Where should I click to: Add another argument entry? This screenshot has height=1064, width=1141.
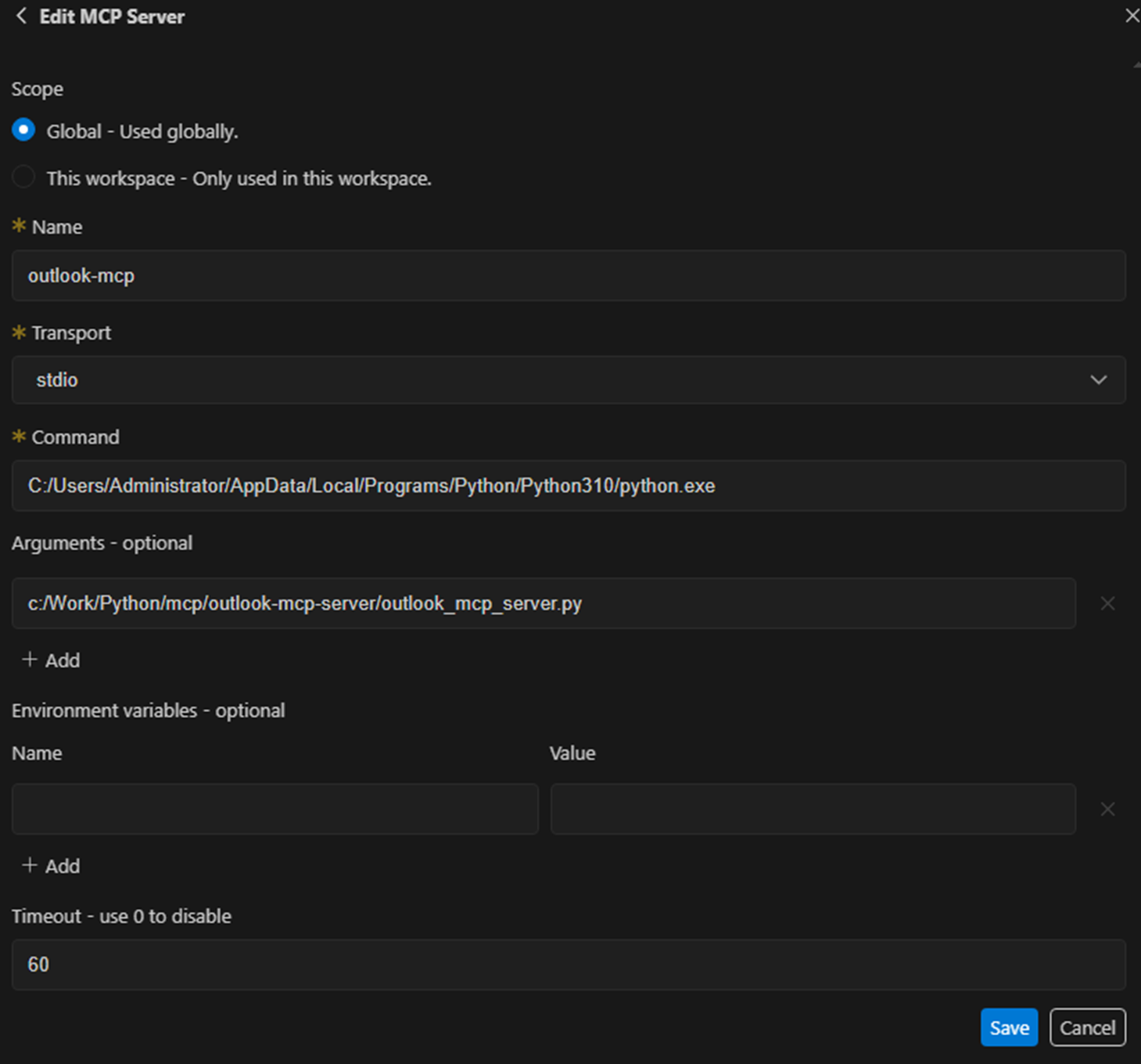pos(52,660)
